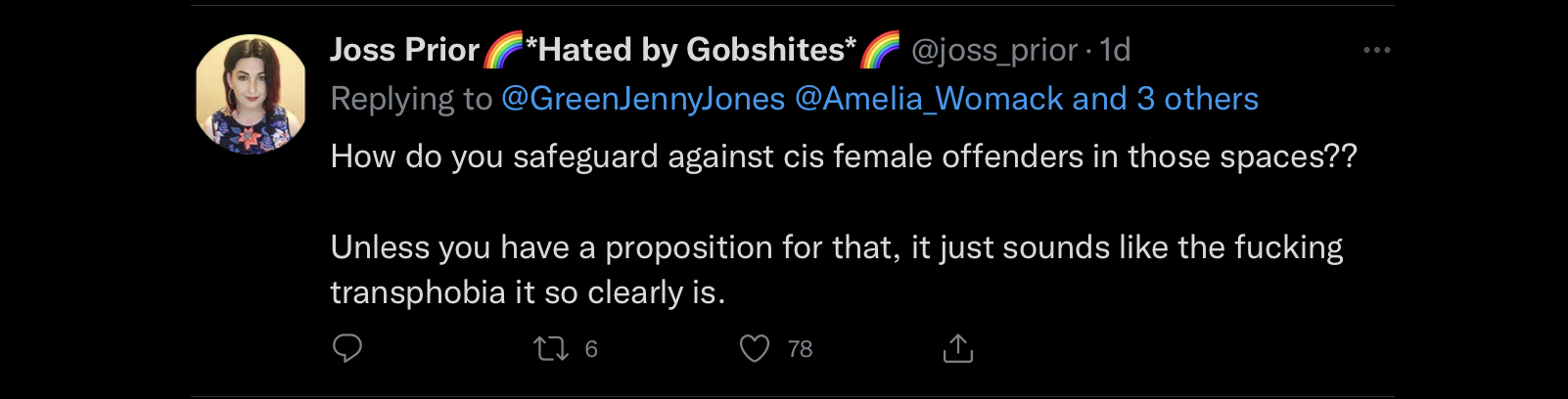Visit the @Amelia_Womack mention
The width and height of the screenshot is (1568, 399).
(x=929, y=99)
